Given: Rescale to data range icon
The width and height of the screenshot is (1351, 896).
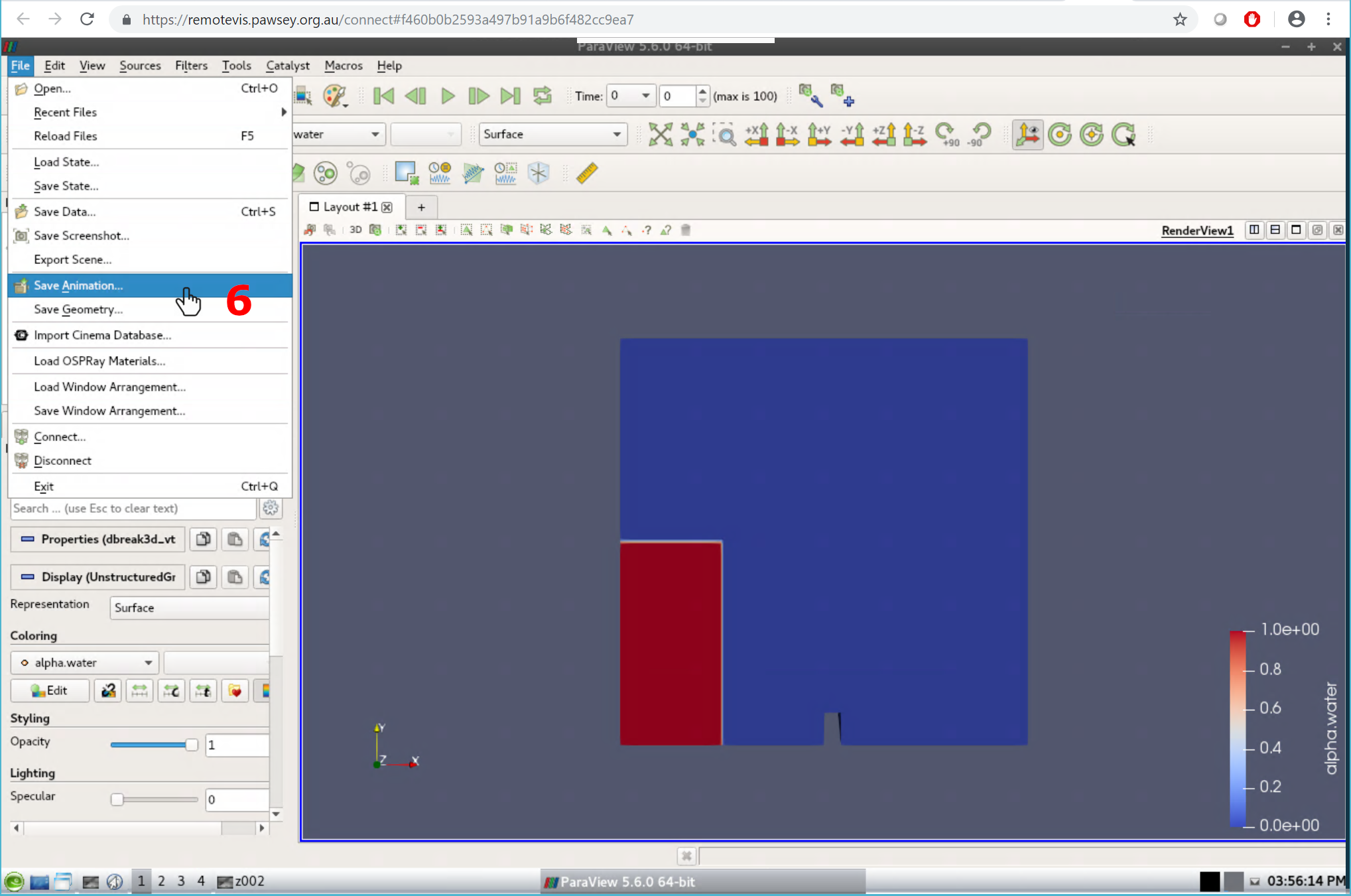Looking at the screenshot, I should coord(139,690).
